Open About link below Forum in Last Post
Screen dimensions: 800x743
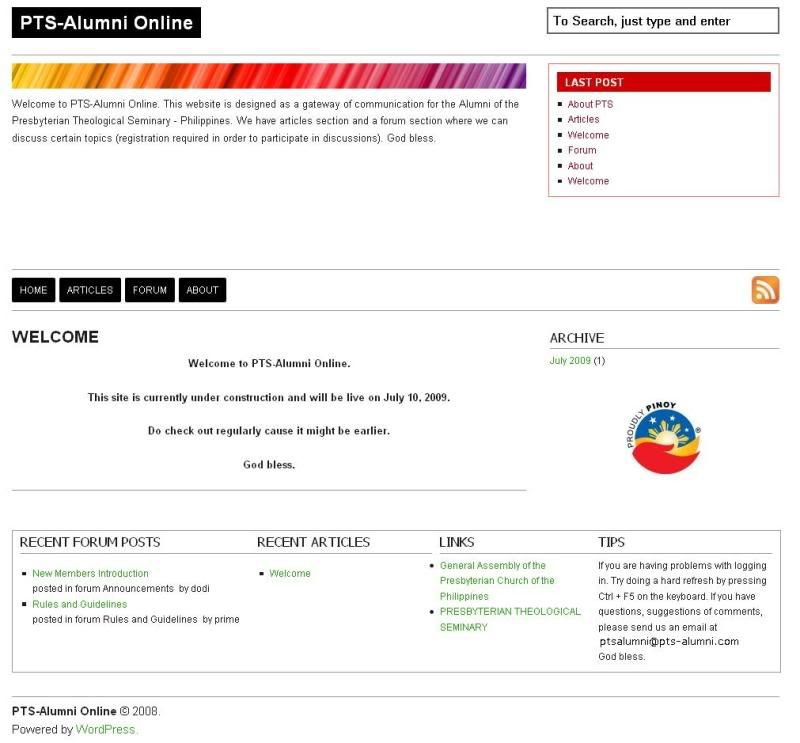(580, 166)
